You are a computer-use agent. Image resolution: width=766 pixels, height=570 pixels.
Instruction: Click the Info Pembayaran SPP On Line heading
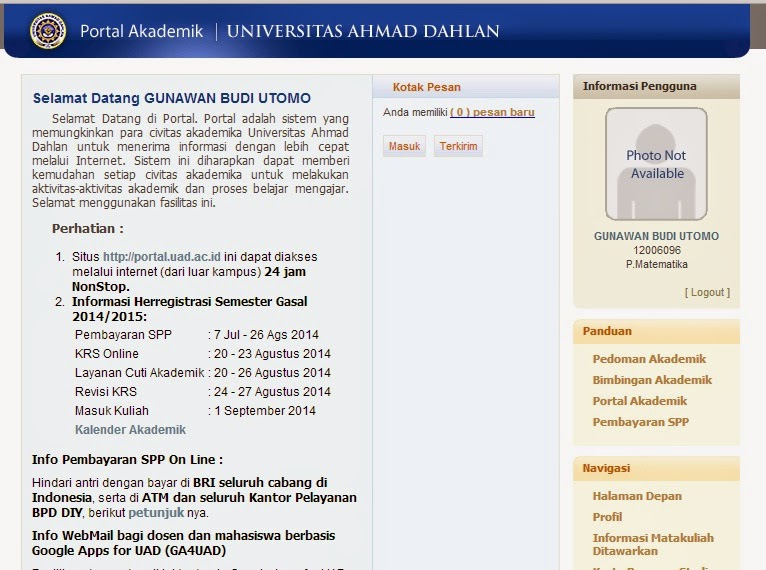(x=128, y=460)
